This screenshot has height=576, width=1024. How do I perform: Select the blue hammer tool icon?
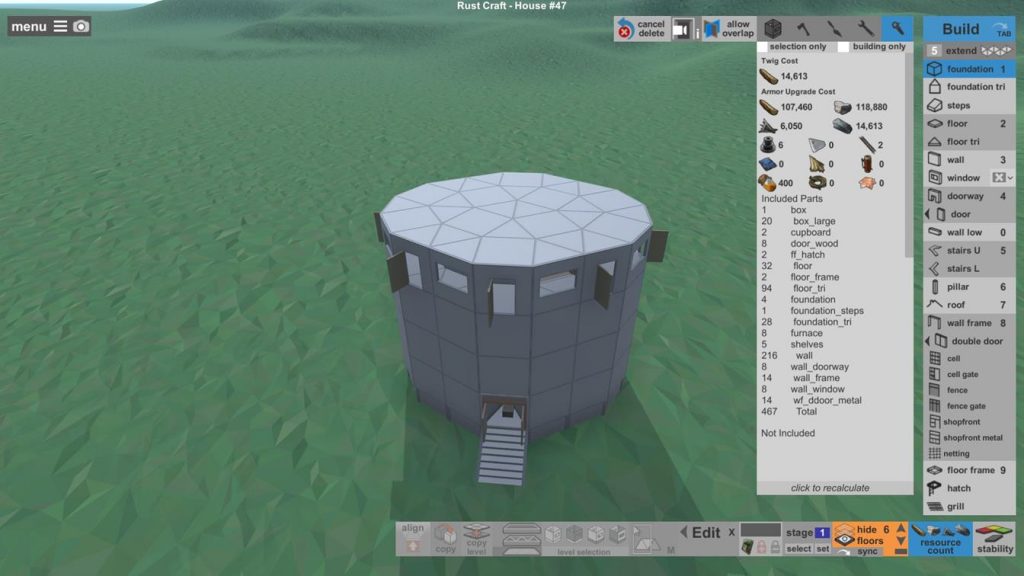[897, 28]
